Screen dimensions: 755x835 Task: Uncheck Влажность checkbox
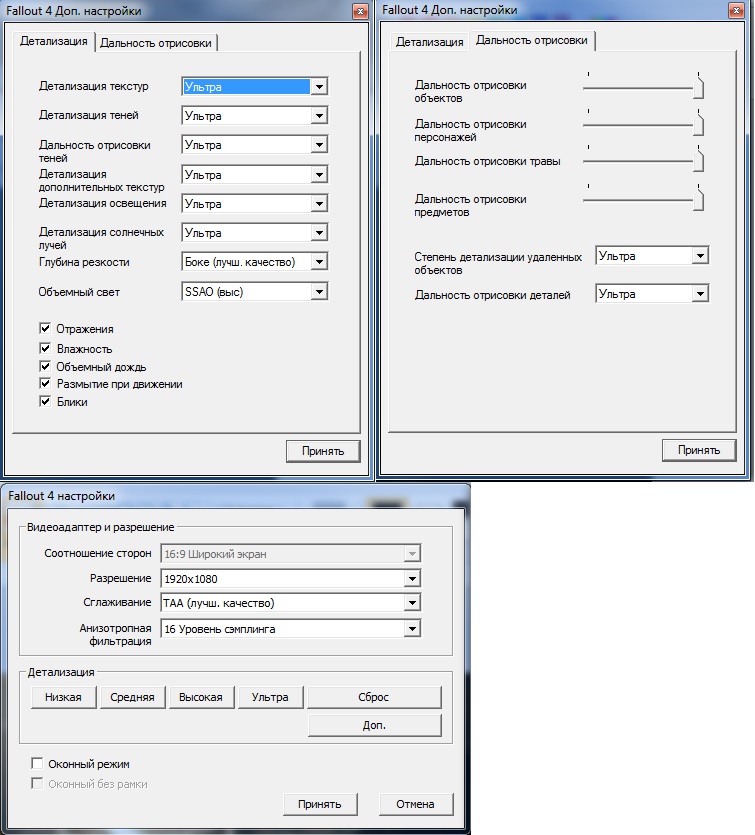45,348
